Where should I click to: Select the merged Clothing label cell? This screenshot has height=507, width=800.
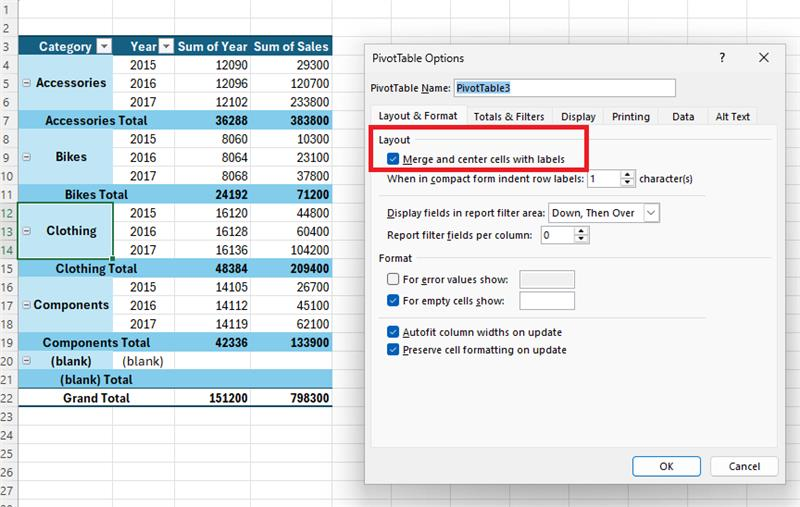[66, 231]
